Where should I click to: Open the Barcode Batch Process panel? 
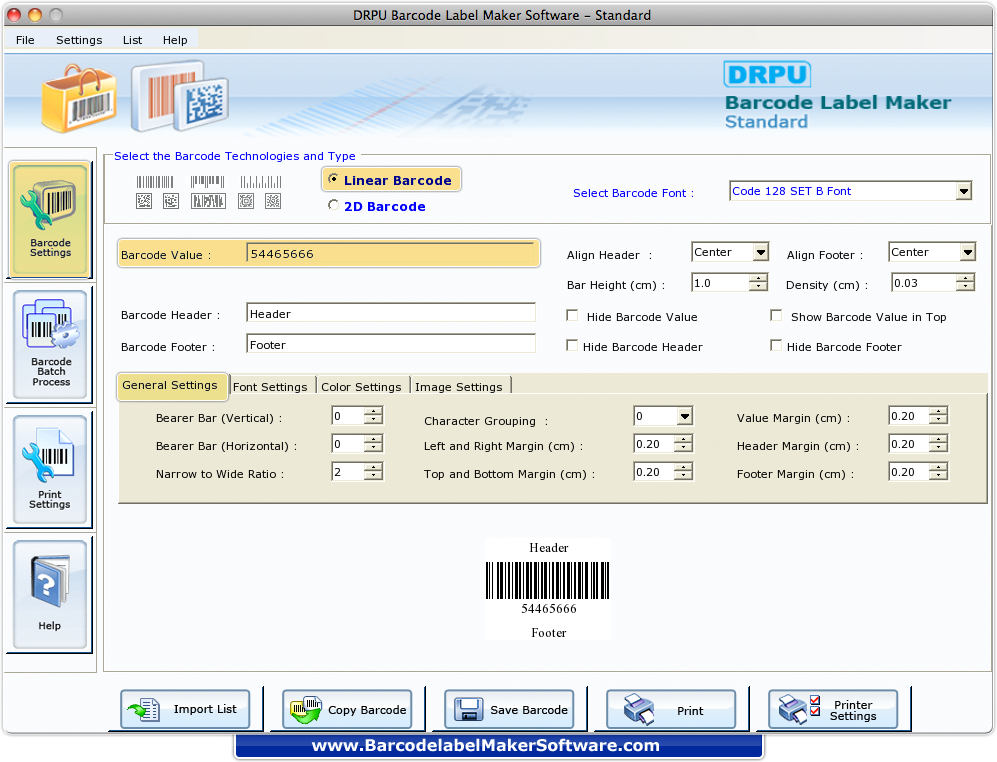pos(50,344)
